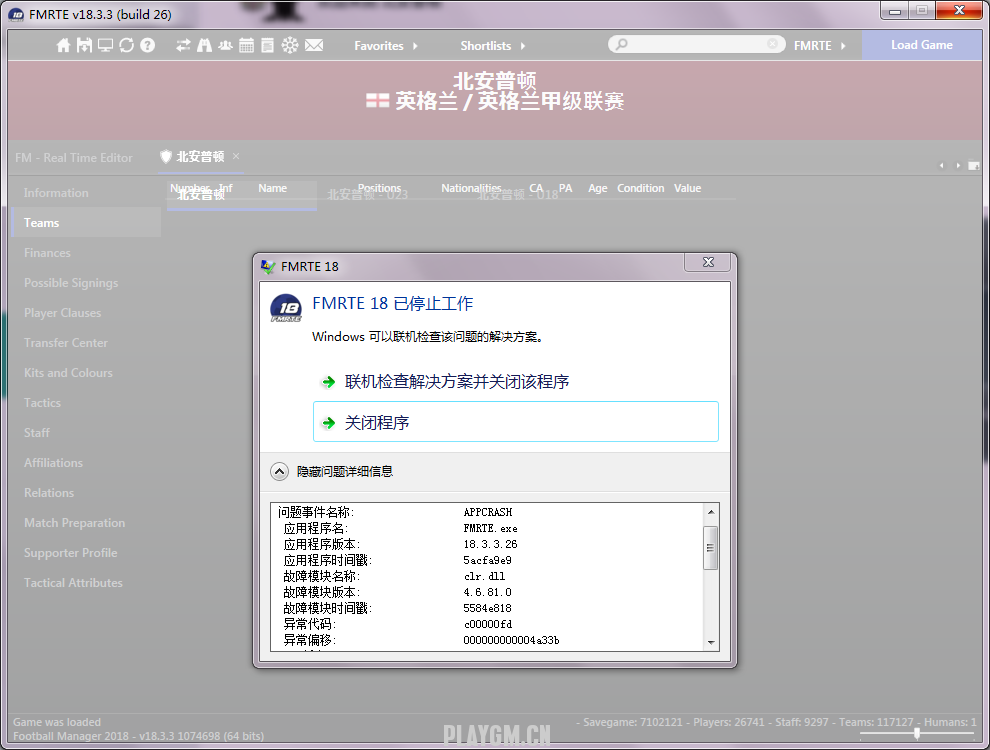Open Kits and Colours section
The image size is (990, 750).
[x=86, y=372]
